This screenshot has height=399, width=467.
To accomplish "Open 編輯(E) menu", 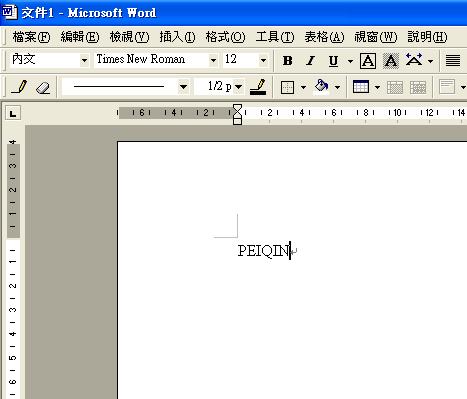I will point(80,37).
